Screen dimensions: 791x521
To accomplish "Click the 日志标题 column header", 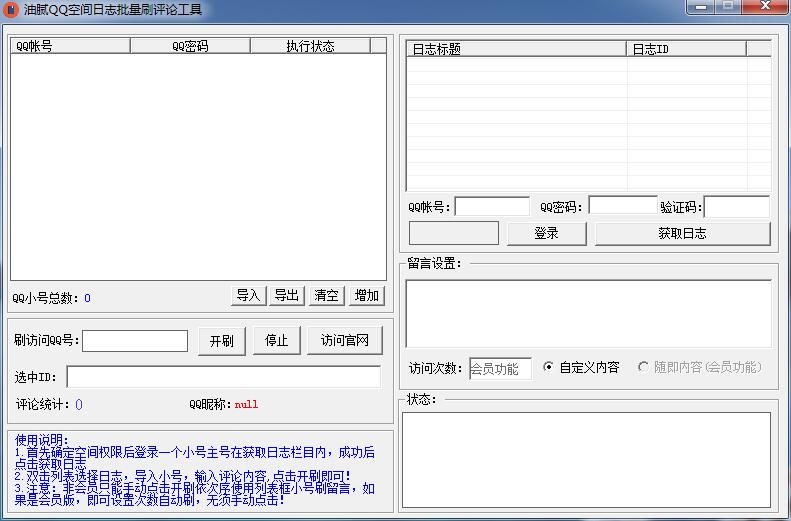I will 516,48.
